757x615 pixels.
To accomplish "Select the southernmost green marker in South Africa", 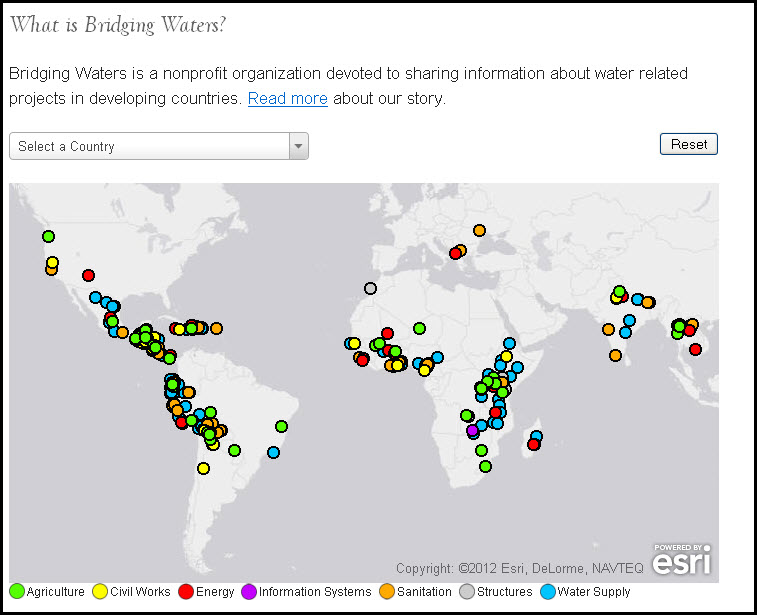I will tap(486, 466).
